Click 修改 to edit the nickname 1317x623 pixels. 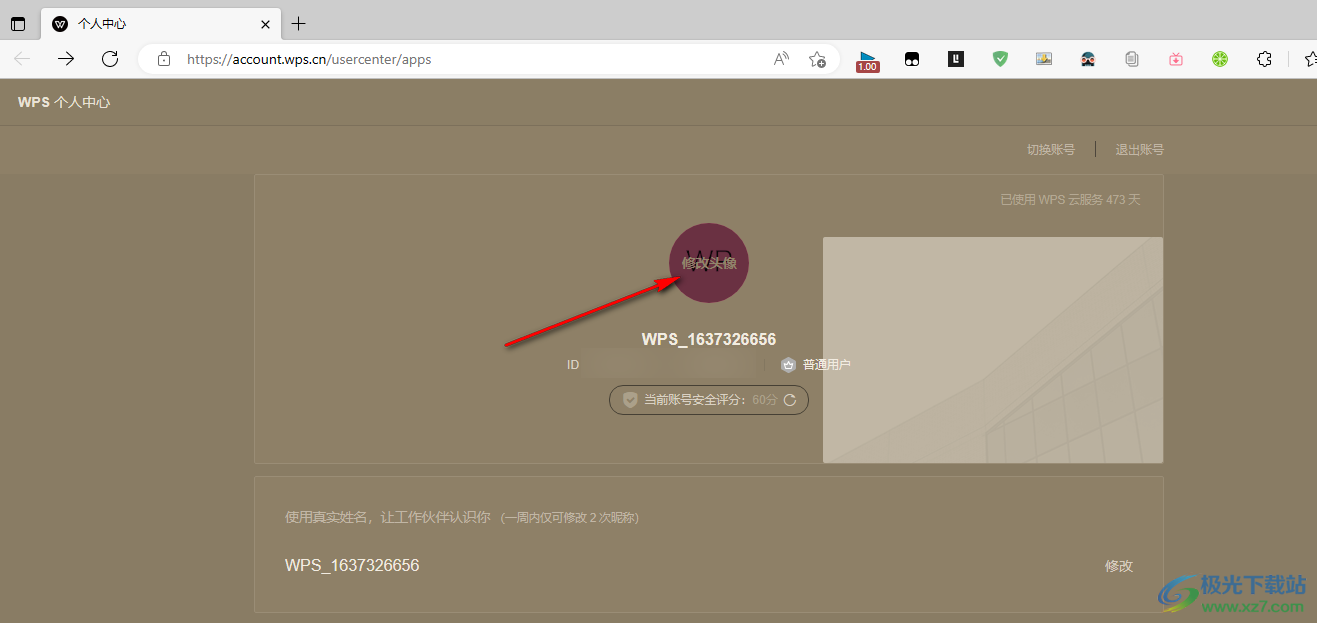click(x=1118, y=566)
